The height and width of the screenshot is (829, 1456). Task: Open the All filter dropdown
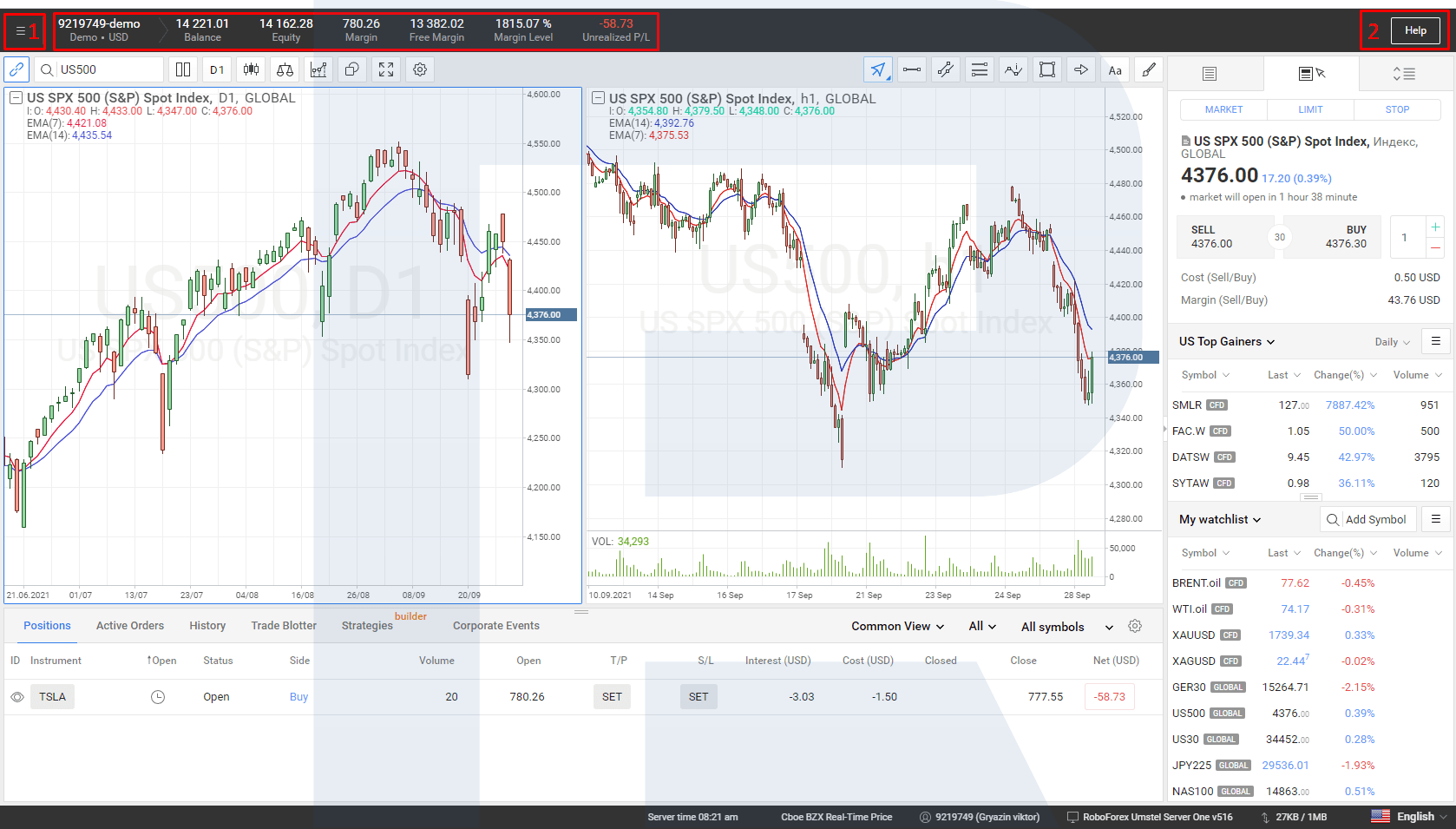(x=982, y=626)
